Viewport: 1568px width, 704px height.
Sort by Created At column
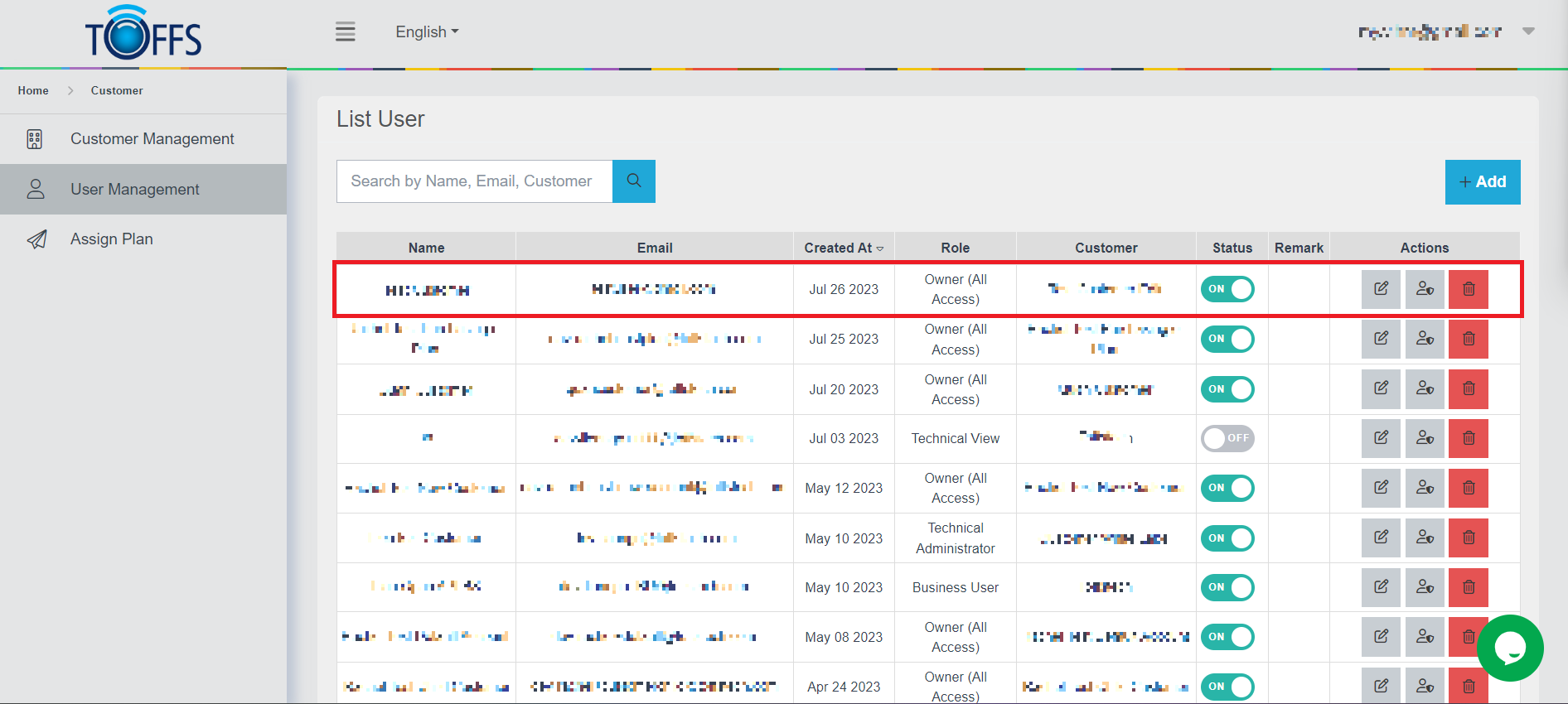pos(843,248)
